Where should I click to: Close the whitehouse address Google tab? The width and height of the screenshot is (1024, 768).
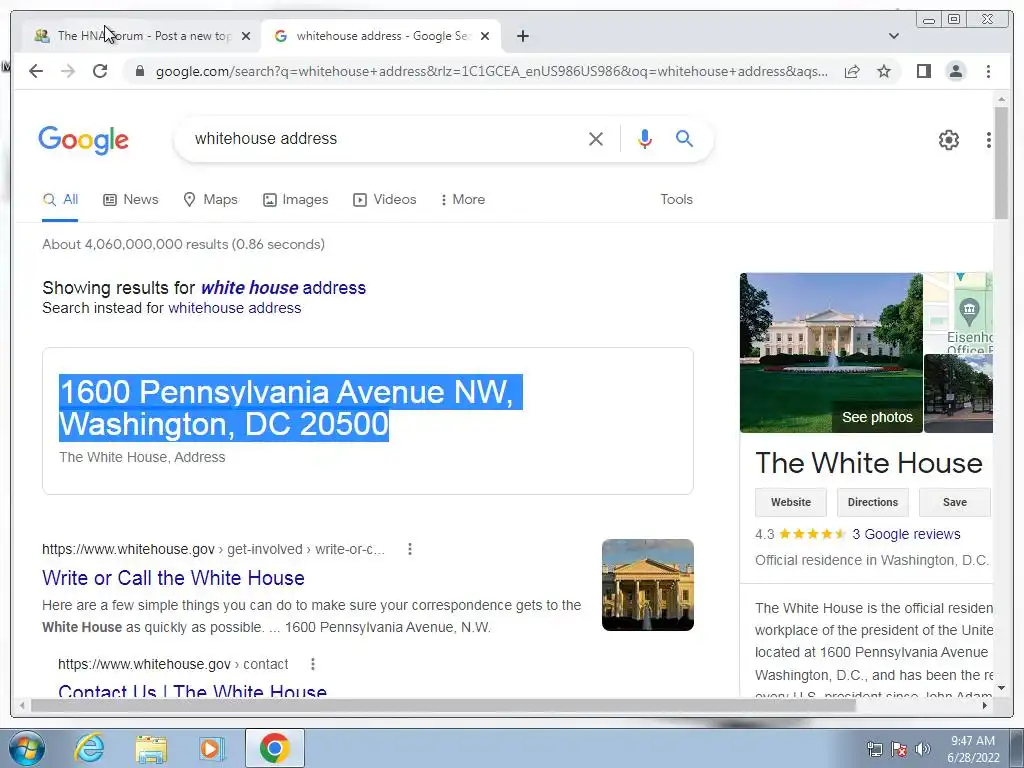point(485,36)
